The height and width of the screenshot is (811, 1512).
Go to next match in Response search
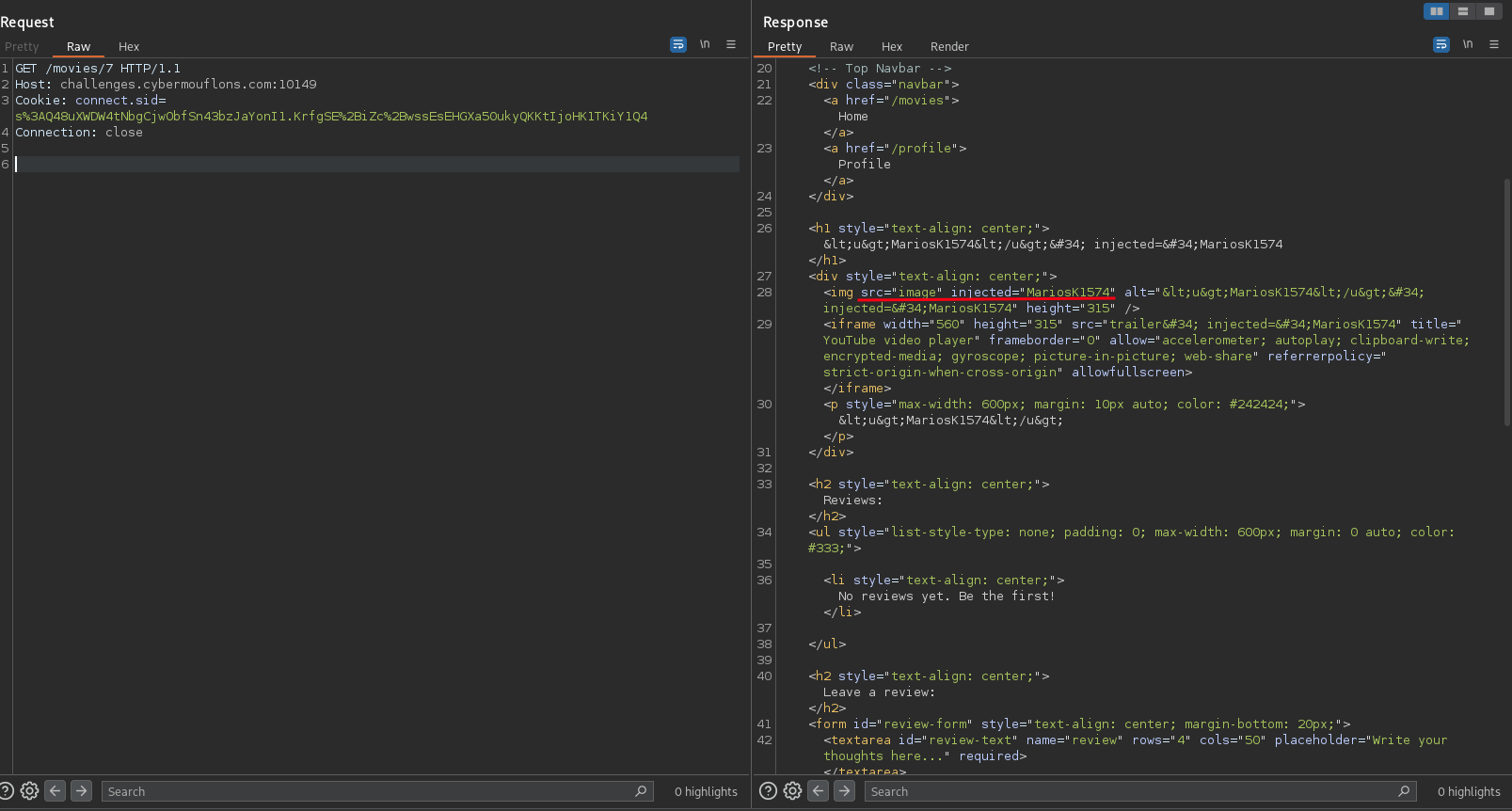(x=845, y=791)
